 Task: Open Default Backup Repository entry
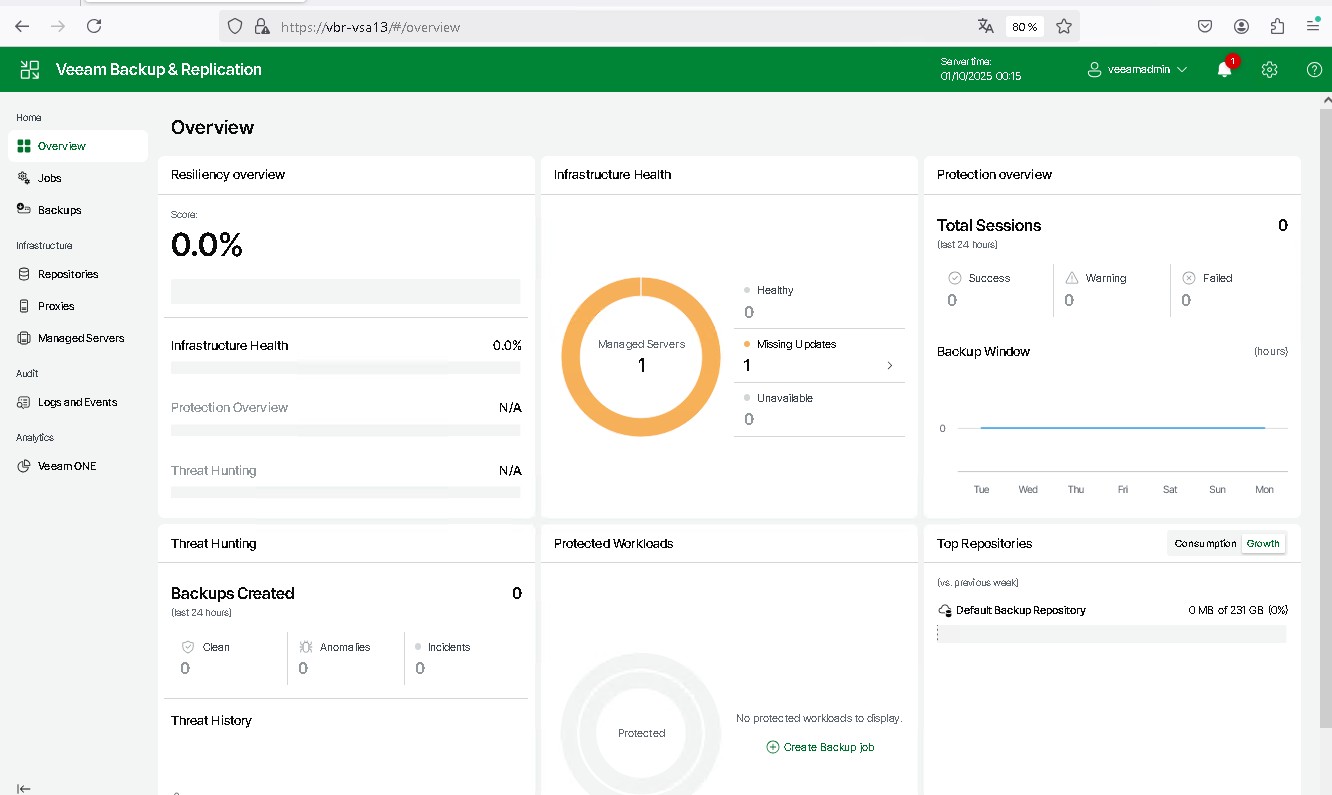click(1020, 610)
